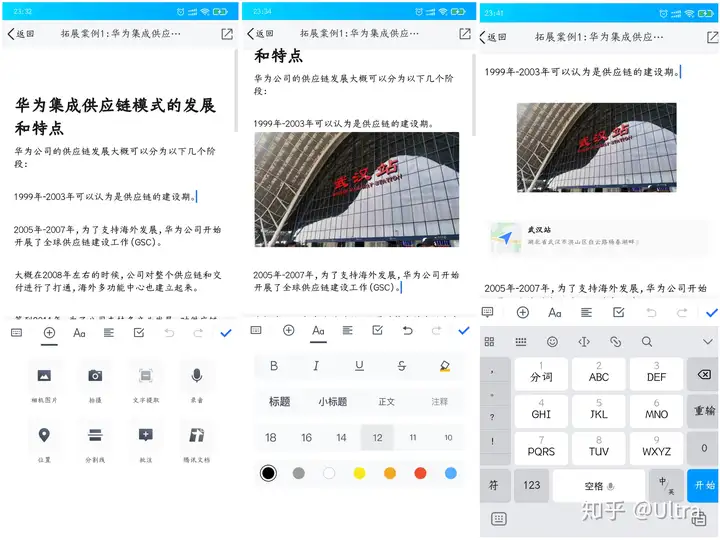Tap 返回 back in the keyboard screen header
Viewport: 720px width, 540px height.
(493, 37)
